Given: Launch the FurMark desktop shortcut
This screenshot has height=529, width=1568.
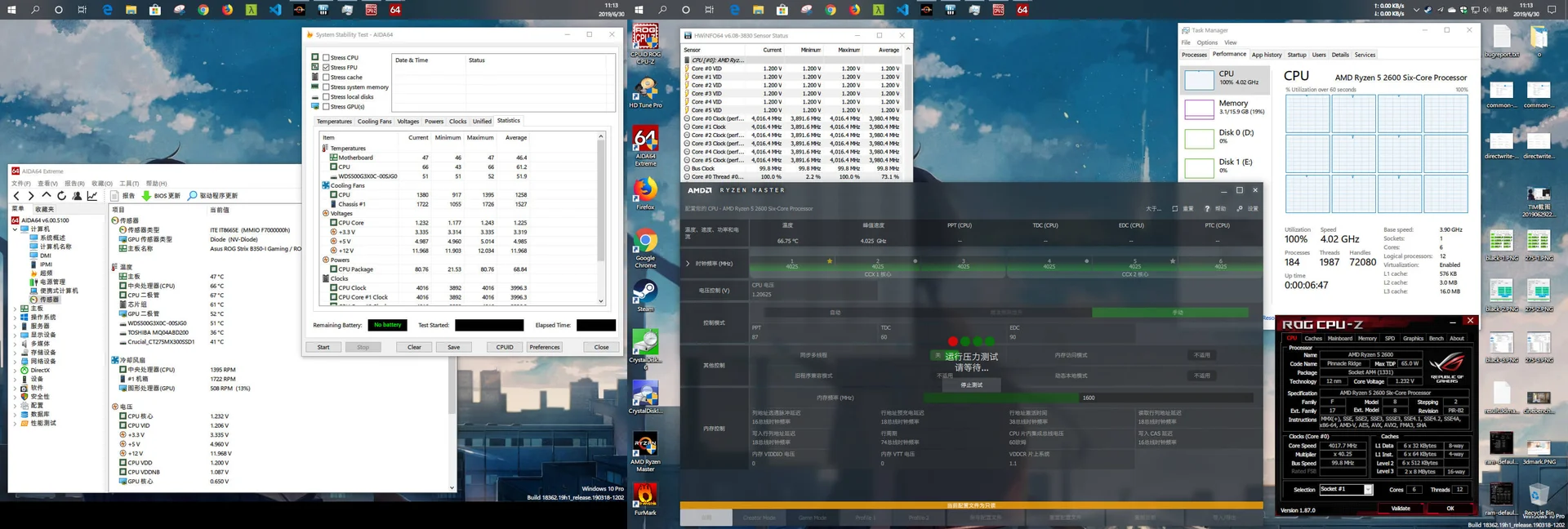Looking at the screenshot, I should 645,500.
